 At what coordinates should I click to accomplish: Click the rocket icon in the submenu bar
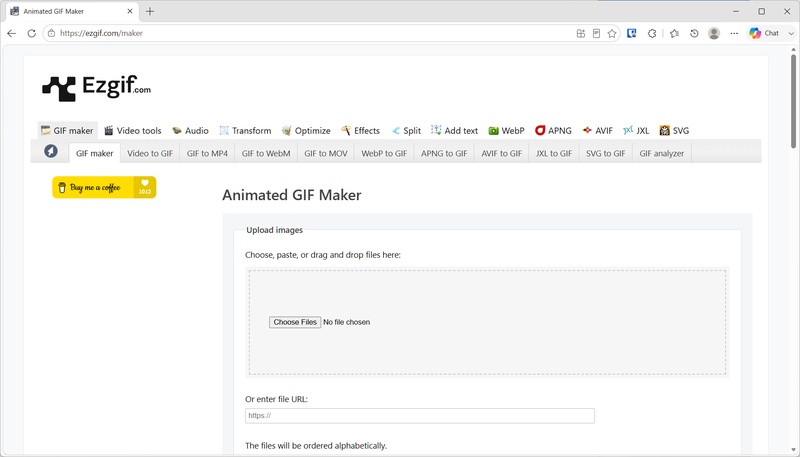(51, 151)
